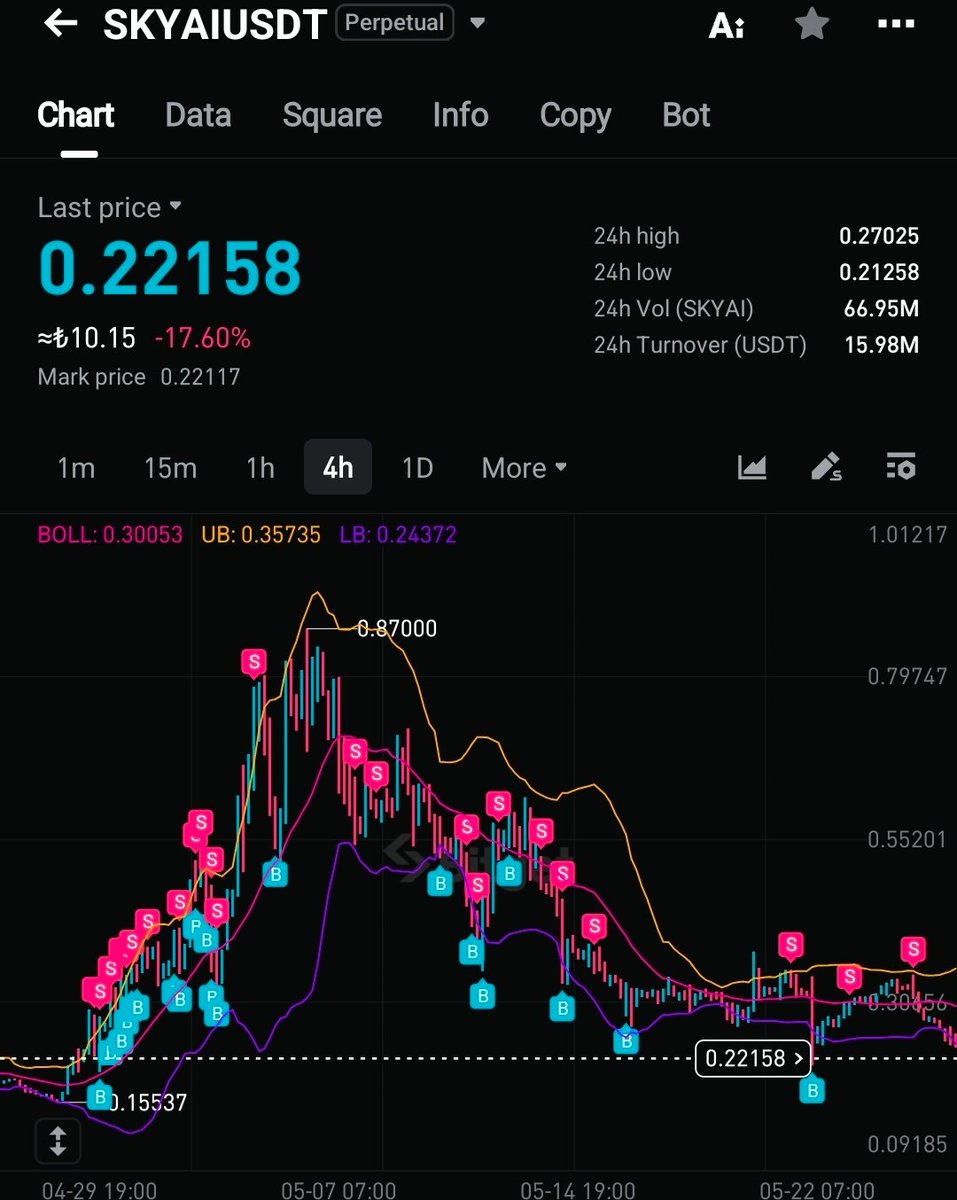Tap the 0.55201 price axis label
The height and width of the screenshot is (1200, 957).
(907, 839)
